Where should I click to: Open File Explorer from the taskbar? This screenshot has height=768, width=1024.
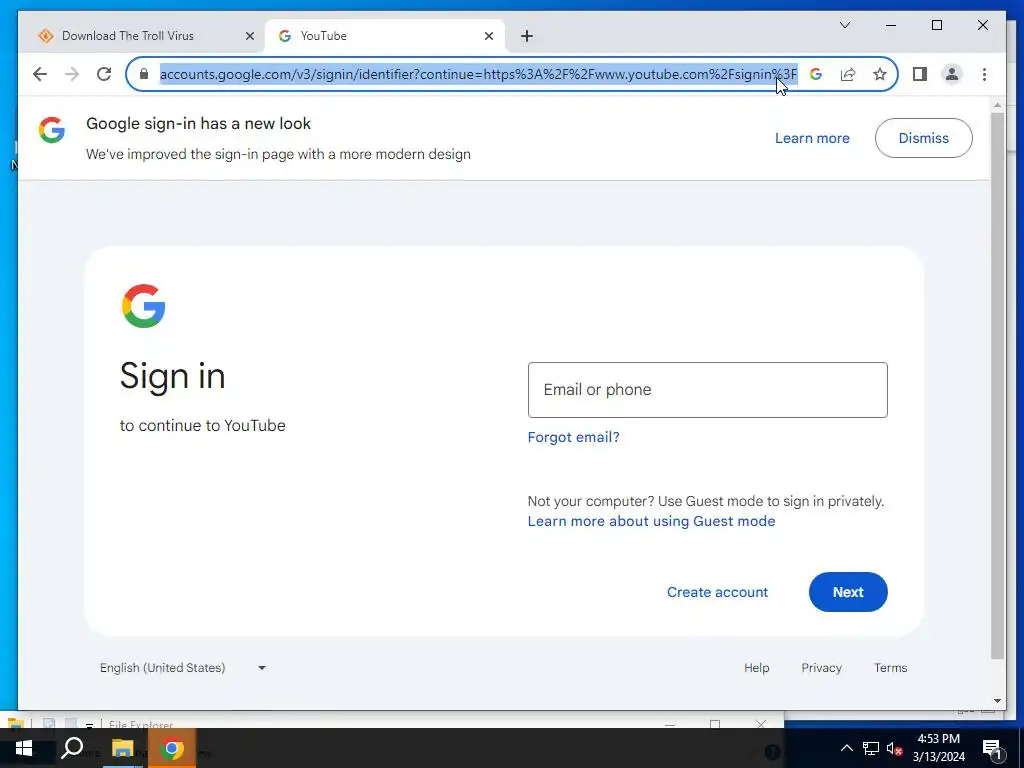click(122, 748)
